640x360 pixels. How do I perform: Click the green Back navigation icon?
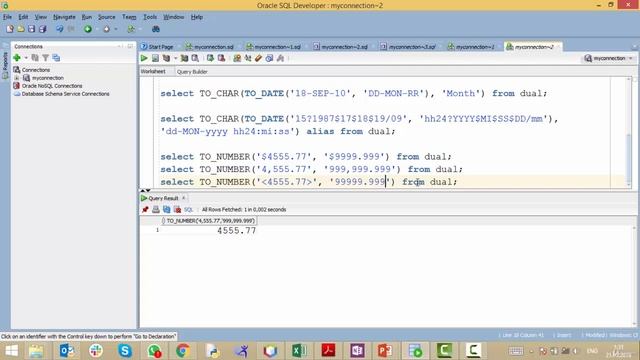click(87, 29)
